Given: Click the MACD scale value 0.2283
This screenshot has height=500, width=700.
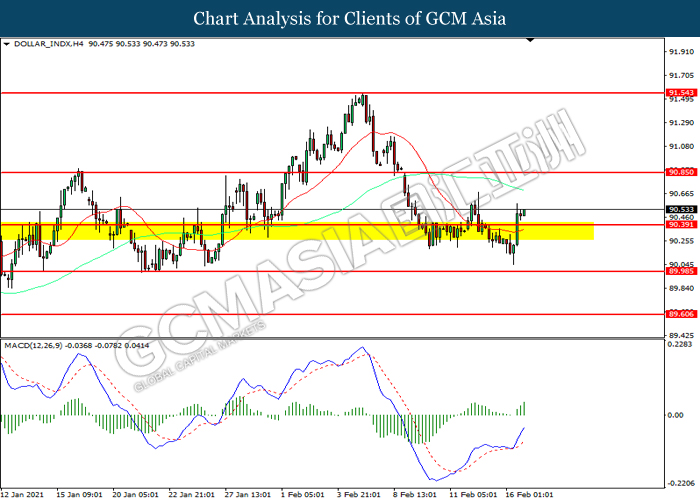Looking at the screenshot, I should point(679,344).
